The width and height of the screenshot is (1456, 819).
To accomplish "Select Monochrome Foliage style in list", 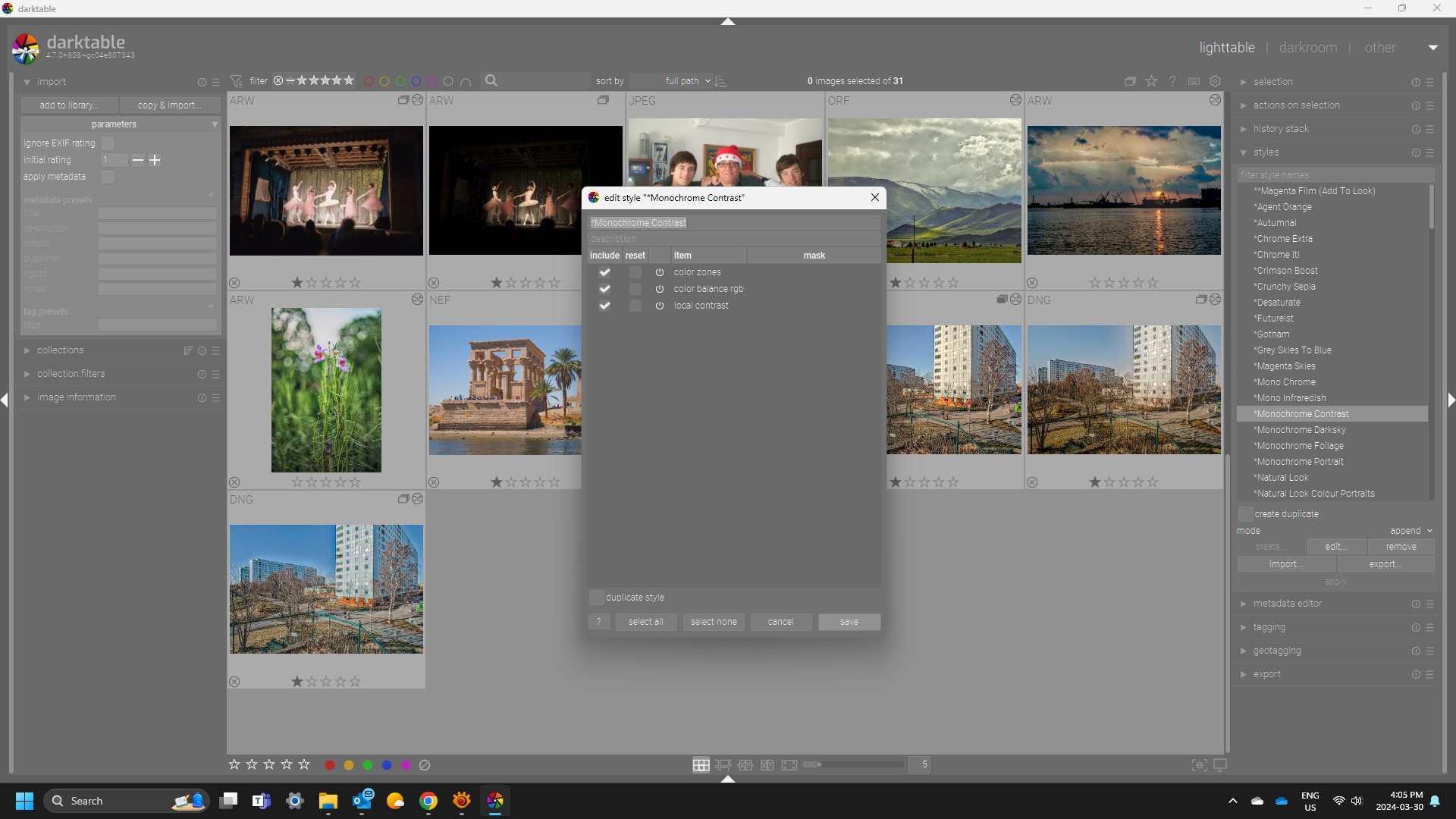I will tap(1299, 446).
